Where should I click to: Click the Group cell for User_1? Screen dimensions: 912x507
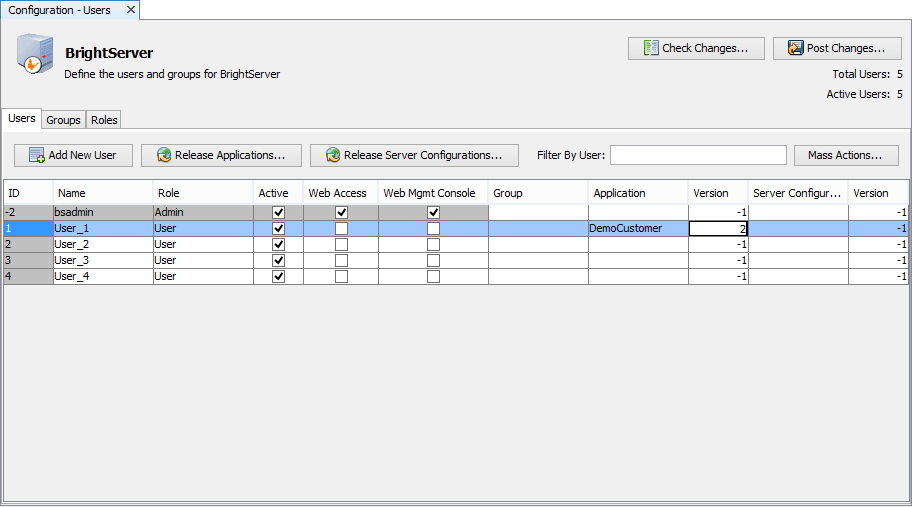click(538, 229)
